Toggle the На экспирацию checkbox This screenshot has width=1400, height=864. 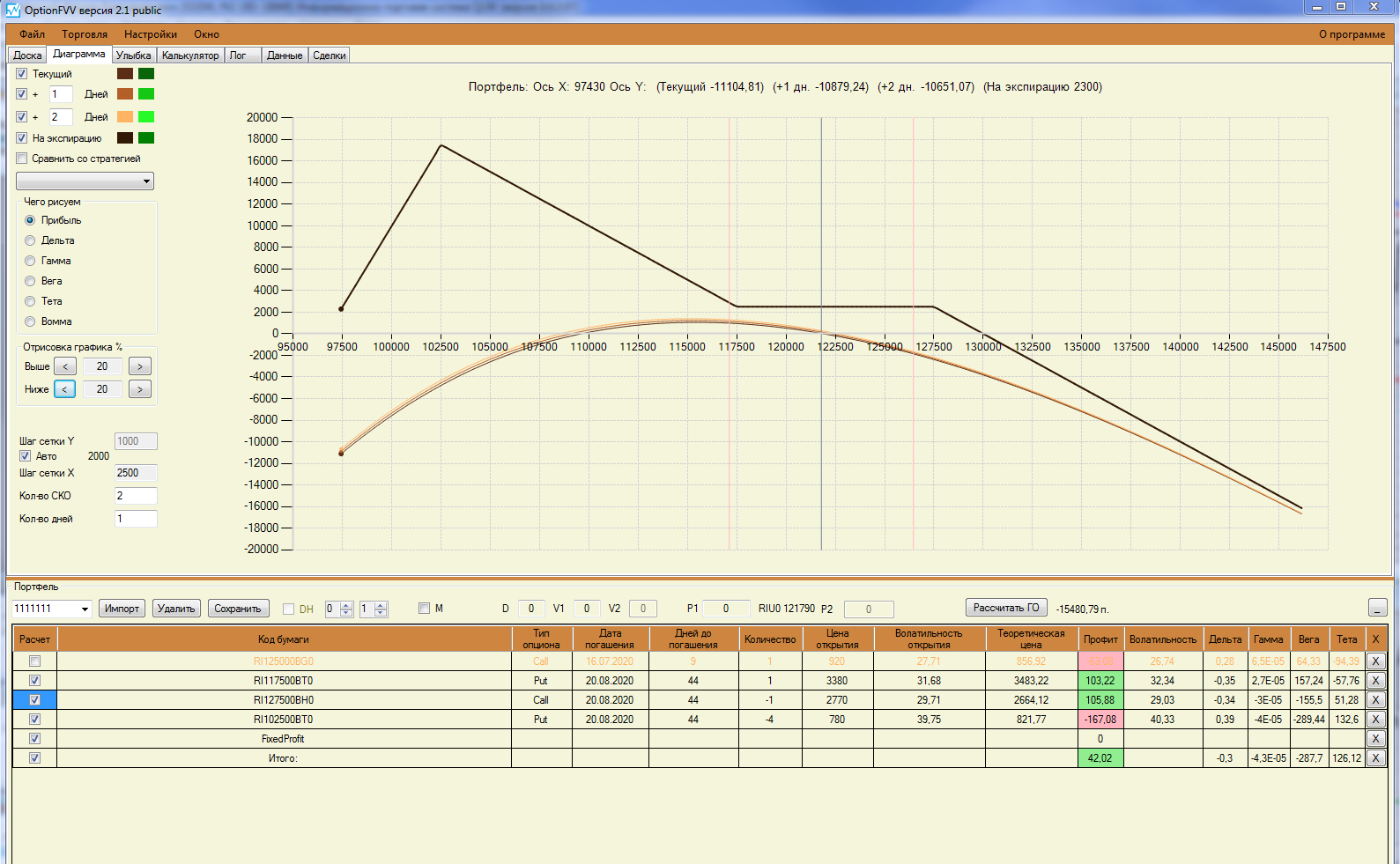tap(22, 138)
